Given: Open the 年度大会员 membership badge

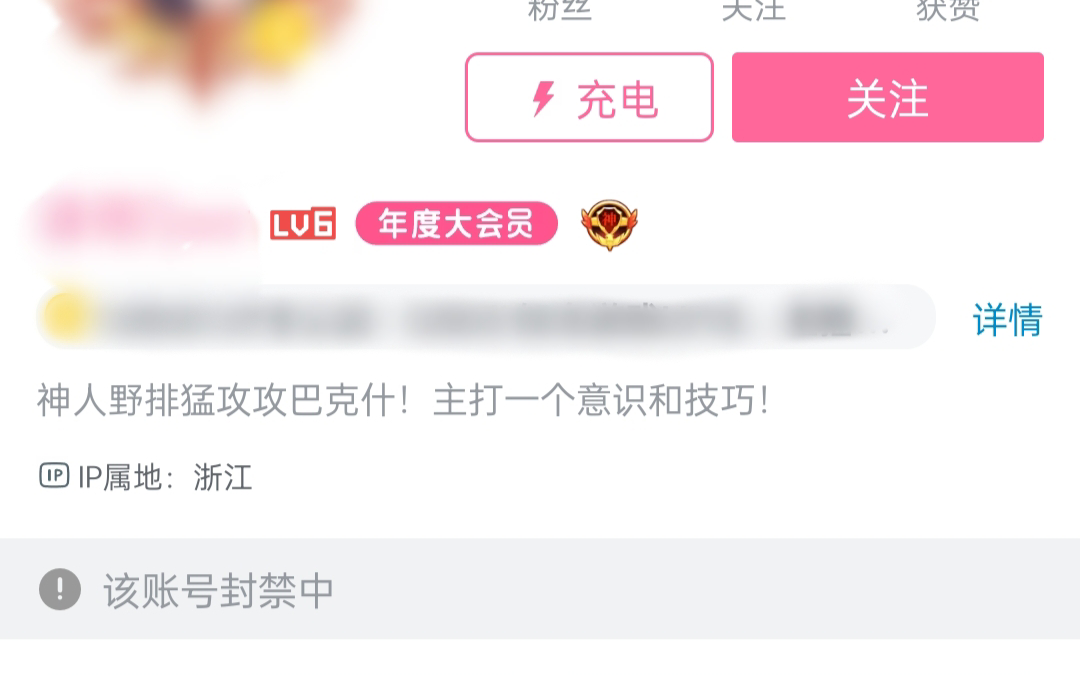Looking at the screenshot, I should coord(456,223).
